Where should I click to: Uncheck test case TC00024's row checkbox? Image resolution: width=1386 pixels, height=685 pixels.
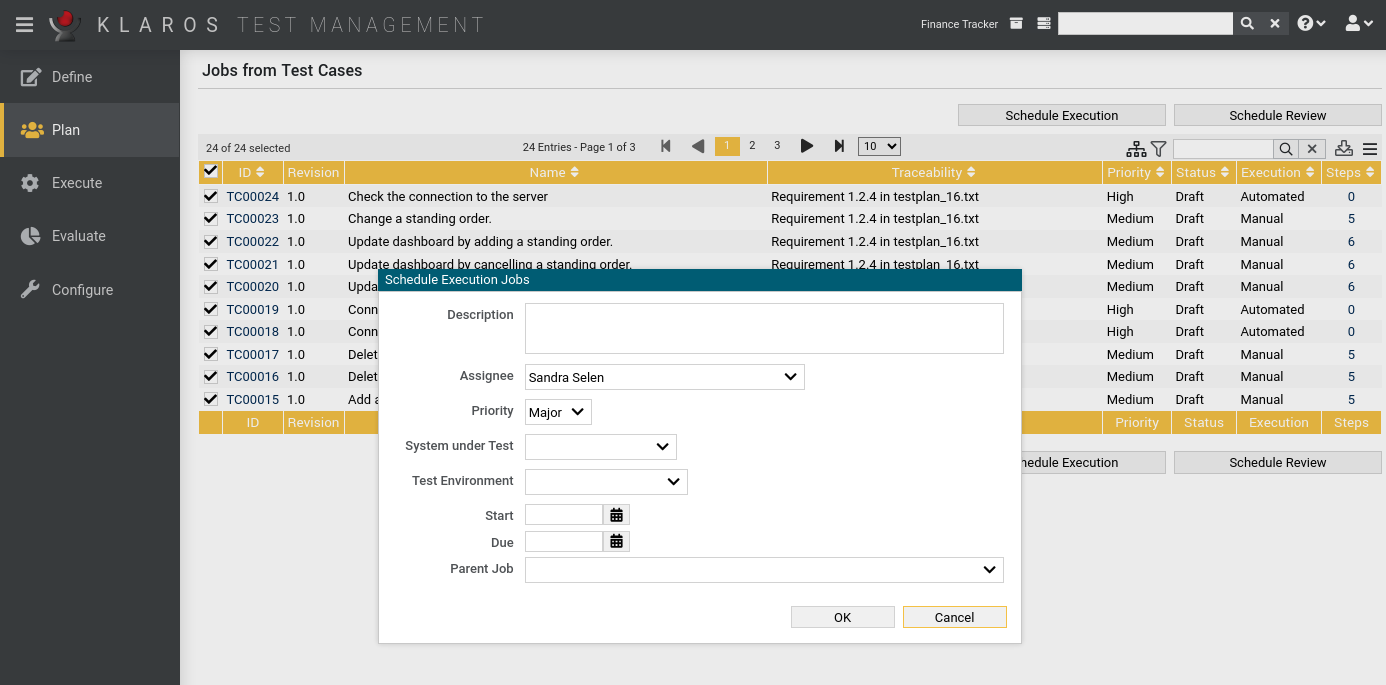[210, 196]
